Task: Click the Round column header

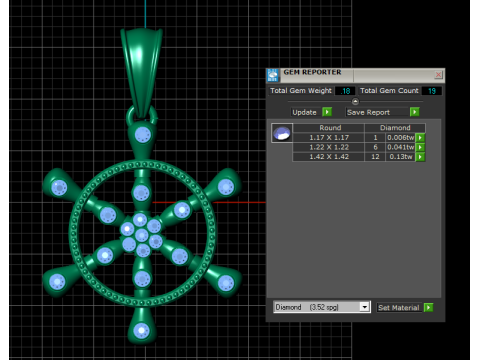Action: click(330, 128)
